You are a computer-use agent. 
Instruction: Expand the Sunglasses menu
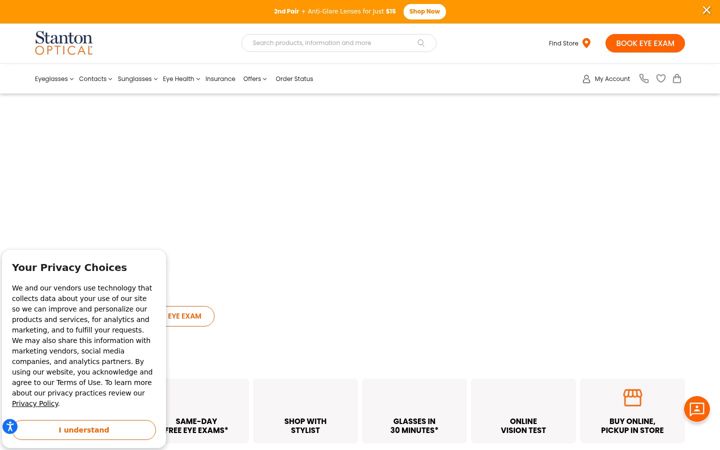[x=137, y=79]
